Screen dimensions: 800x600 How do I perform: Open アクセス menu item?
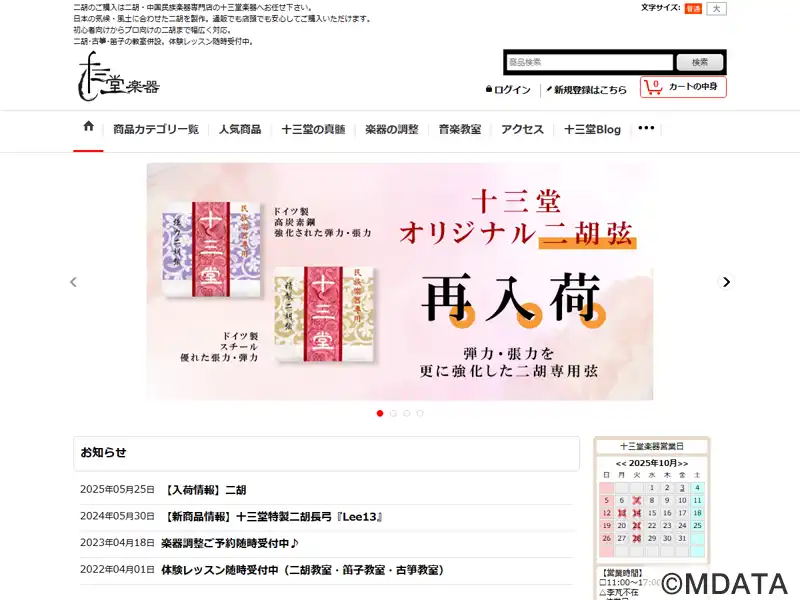click(522, 130)
